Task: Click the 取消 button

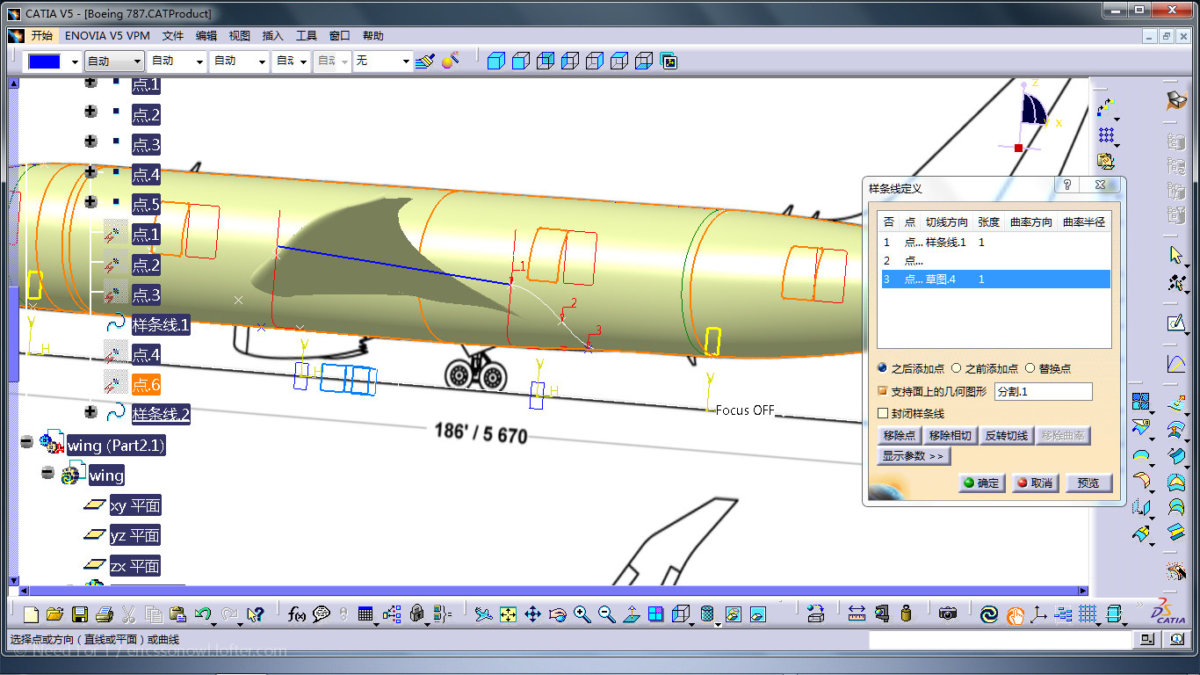Action: [1034, 483]
